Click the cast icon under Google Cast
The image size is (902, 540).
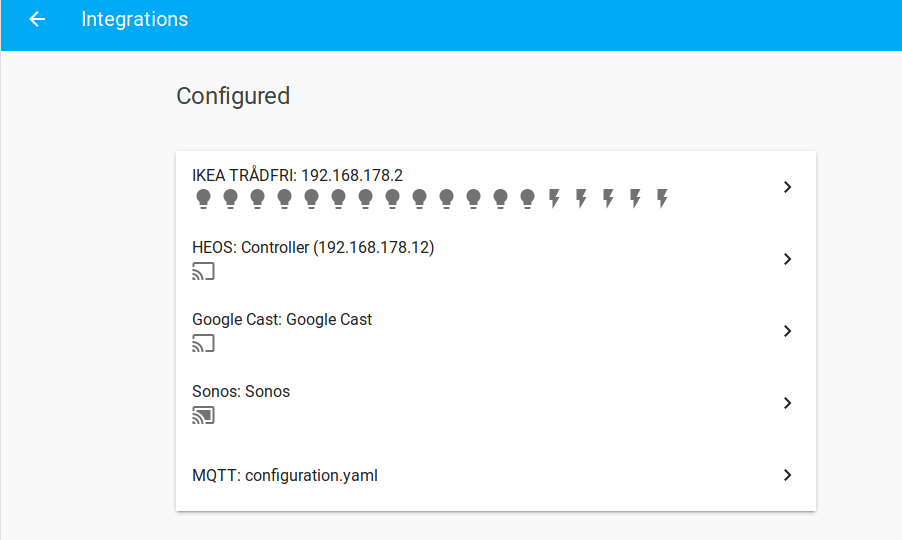[x=203, y=343]
